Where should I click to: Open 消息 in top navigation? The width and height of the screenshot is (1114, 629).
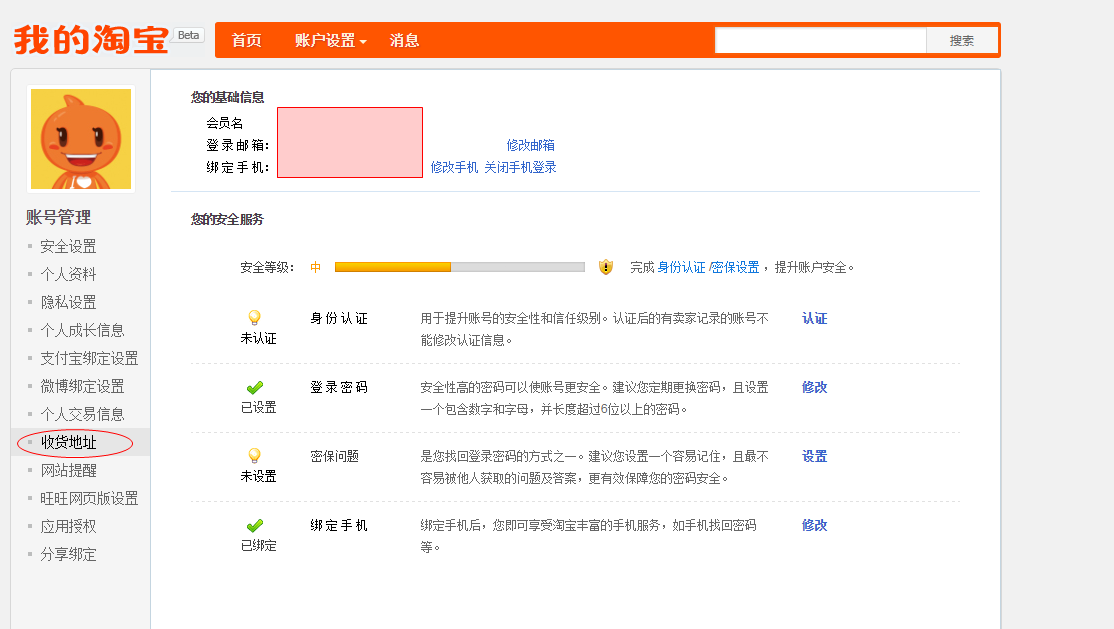[x=404, y=41]
